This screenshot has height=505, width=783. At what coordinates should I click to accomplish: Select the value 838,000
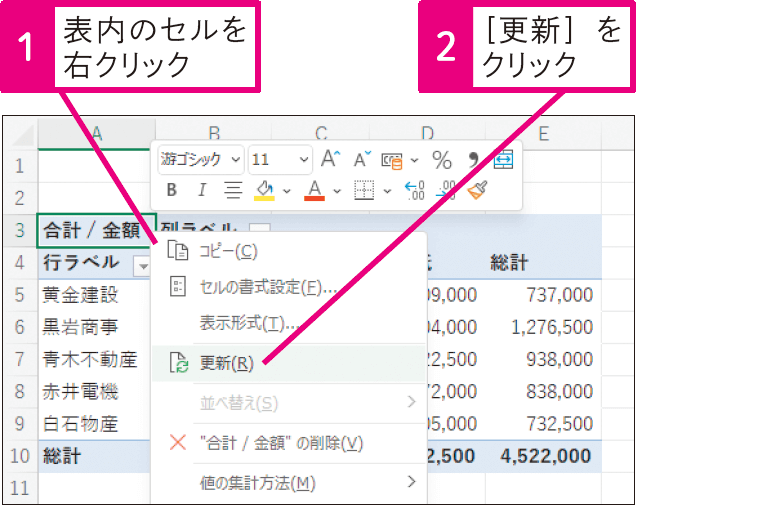(559, 391)
